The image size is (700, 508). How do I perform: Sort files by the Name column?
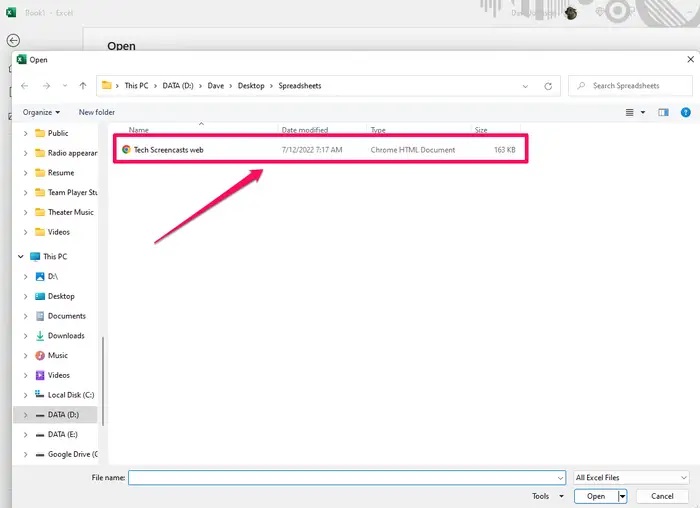click(138, 130)
